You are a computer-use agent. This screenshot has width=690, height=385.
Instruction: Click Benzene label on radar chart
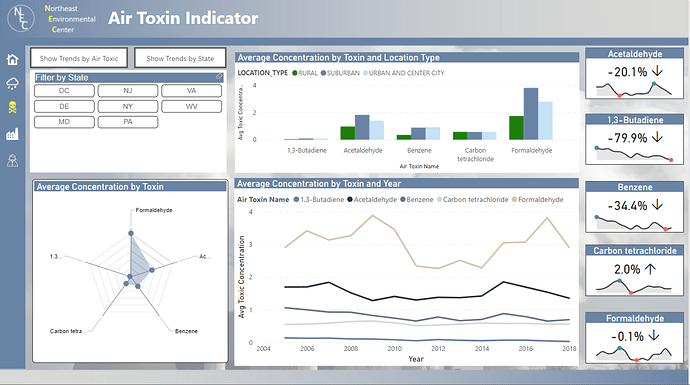186,331
